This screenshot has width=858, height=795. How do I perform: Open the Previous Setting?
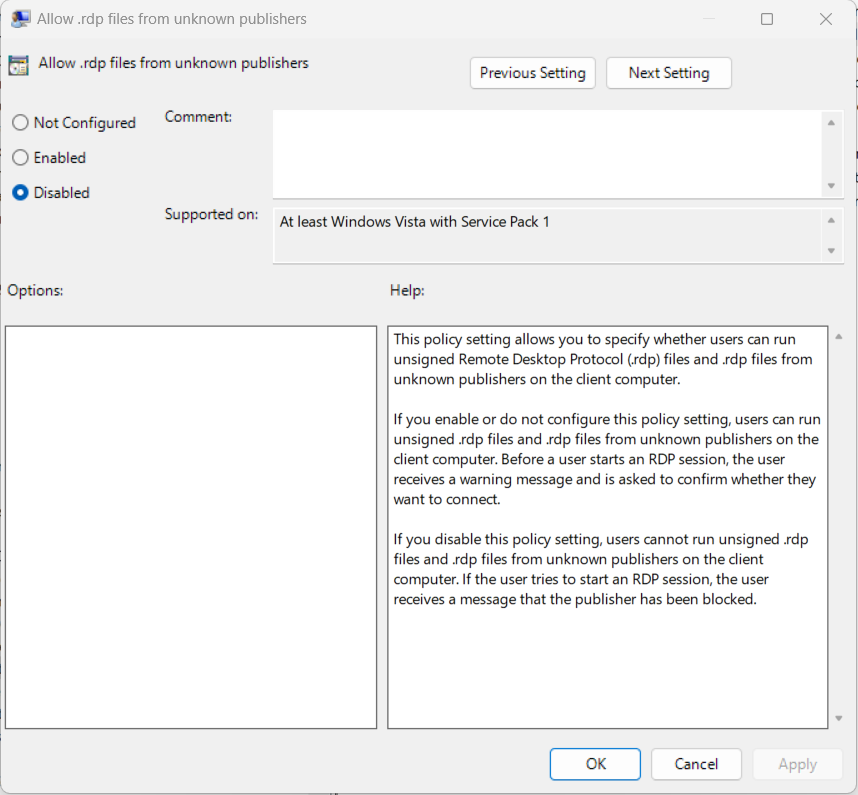[532, 72]
